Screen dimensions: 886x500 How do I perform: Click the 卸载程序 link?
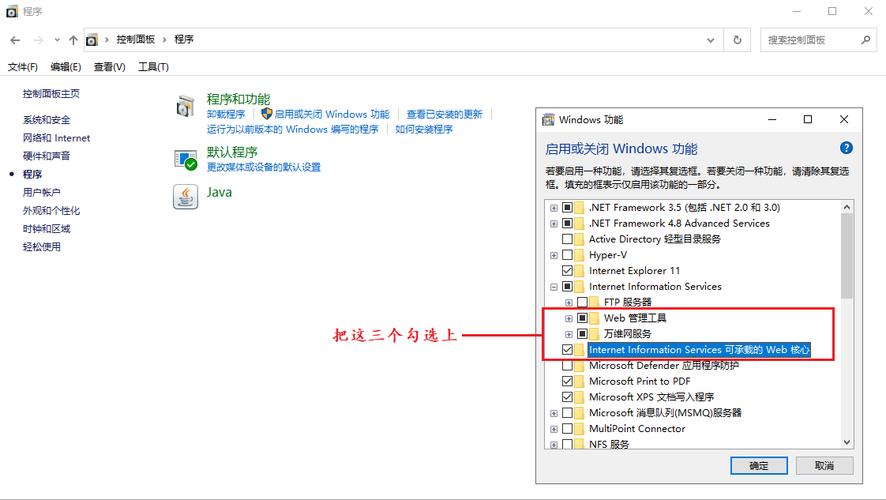tap(225, 114)
